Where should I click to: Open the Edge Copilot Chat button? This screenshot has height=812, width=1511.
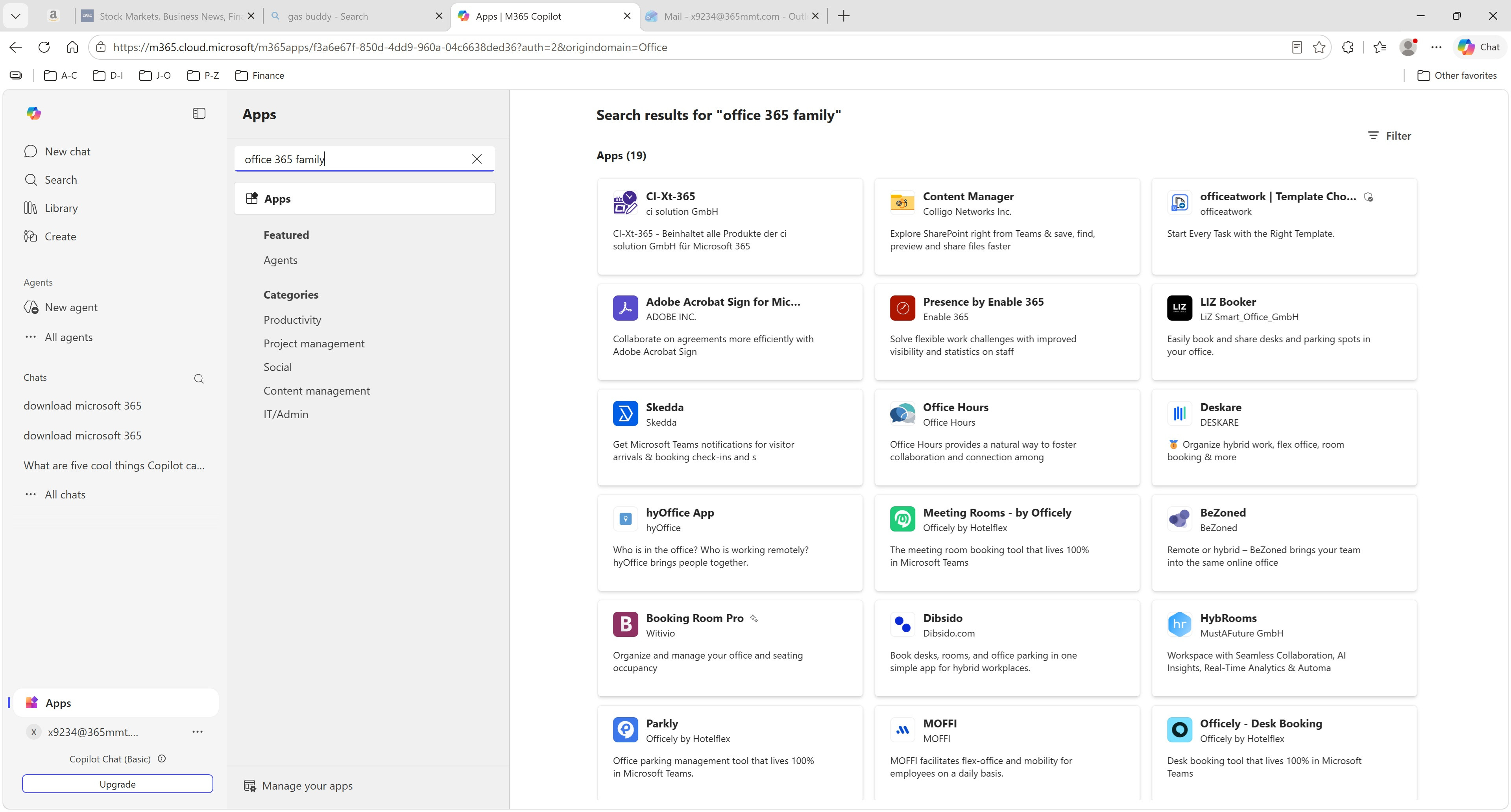point(1479,48)
